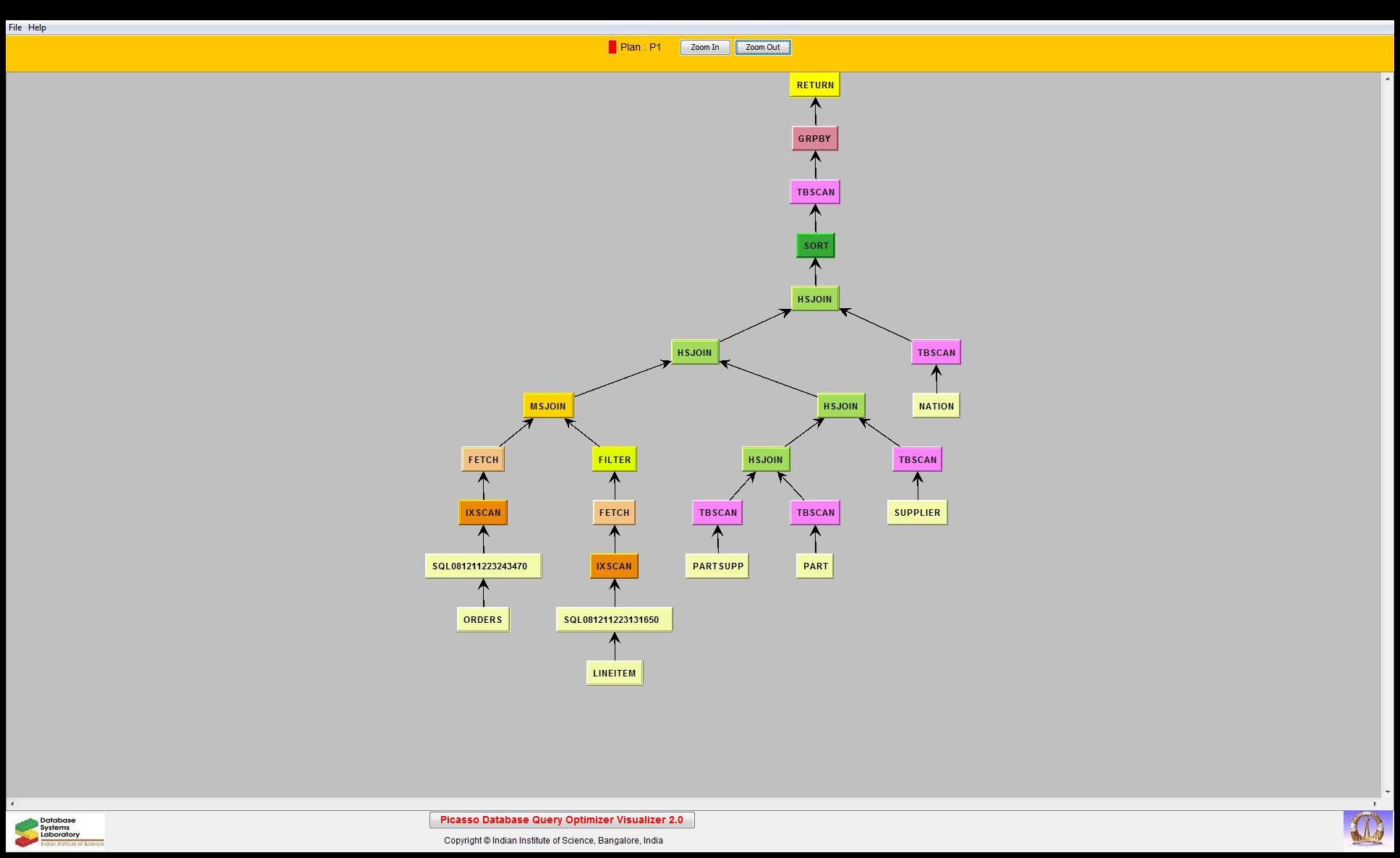The width and height of the screenshot is (1400, 858).
Task: Select the LINEITEM table node
Action: [x=614, y=673]
